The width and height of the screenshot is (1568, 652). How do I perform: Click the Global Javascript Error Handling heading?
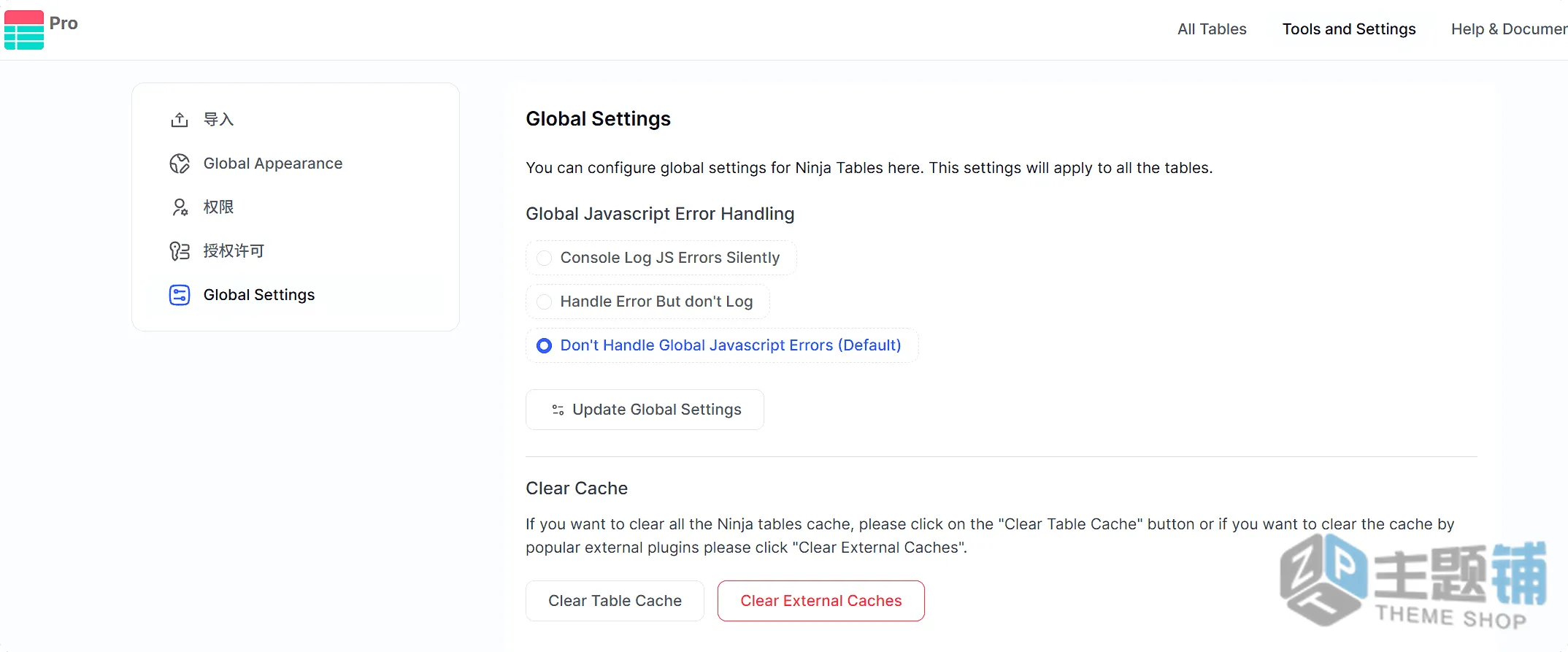click(x=660, y=214)
